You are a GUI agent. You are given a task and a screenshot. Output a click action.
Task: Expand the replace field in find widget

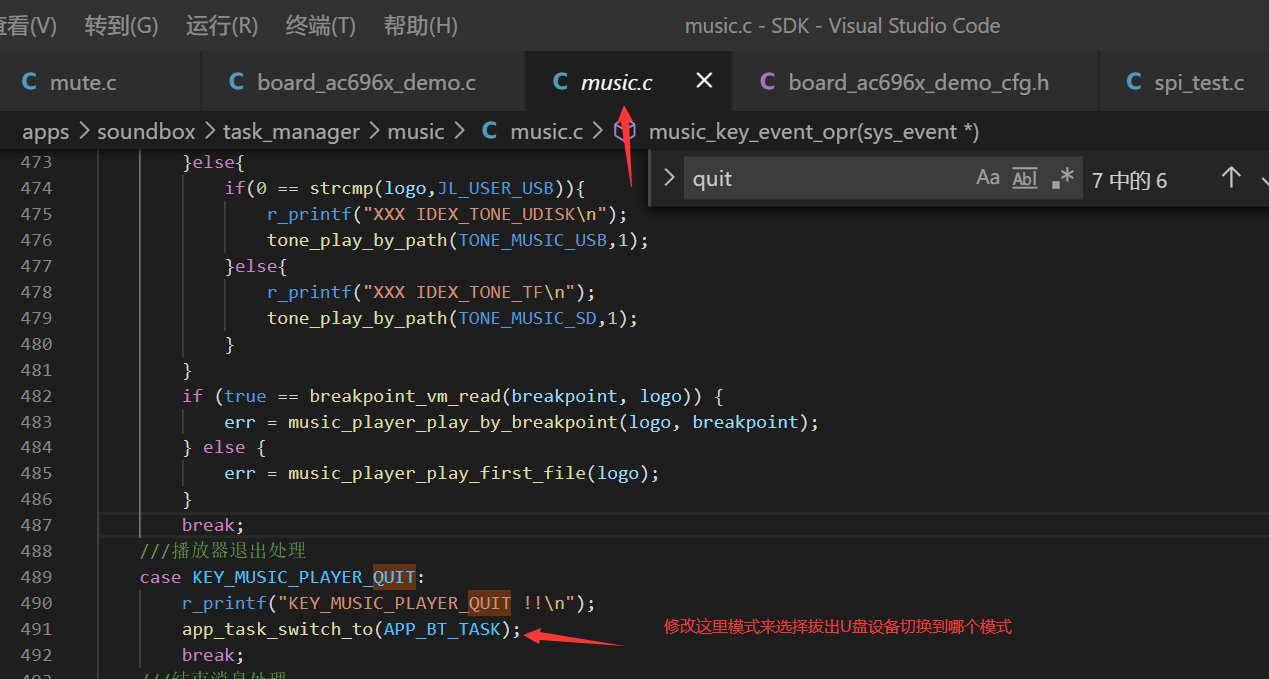(x=669, y=178)
